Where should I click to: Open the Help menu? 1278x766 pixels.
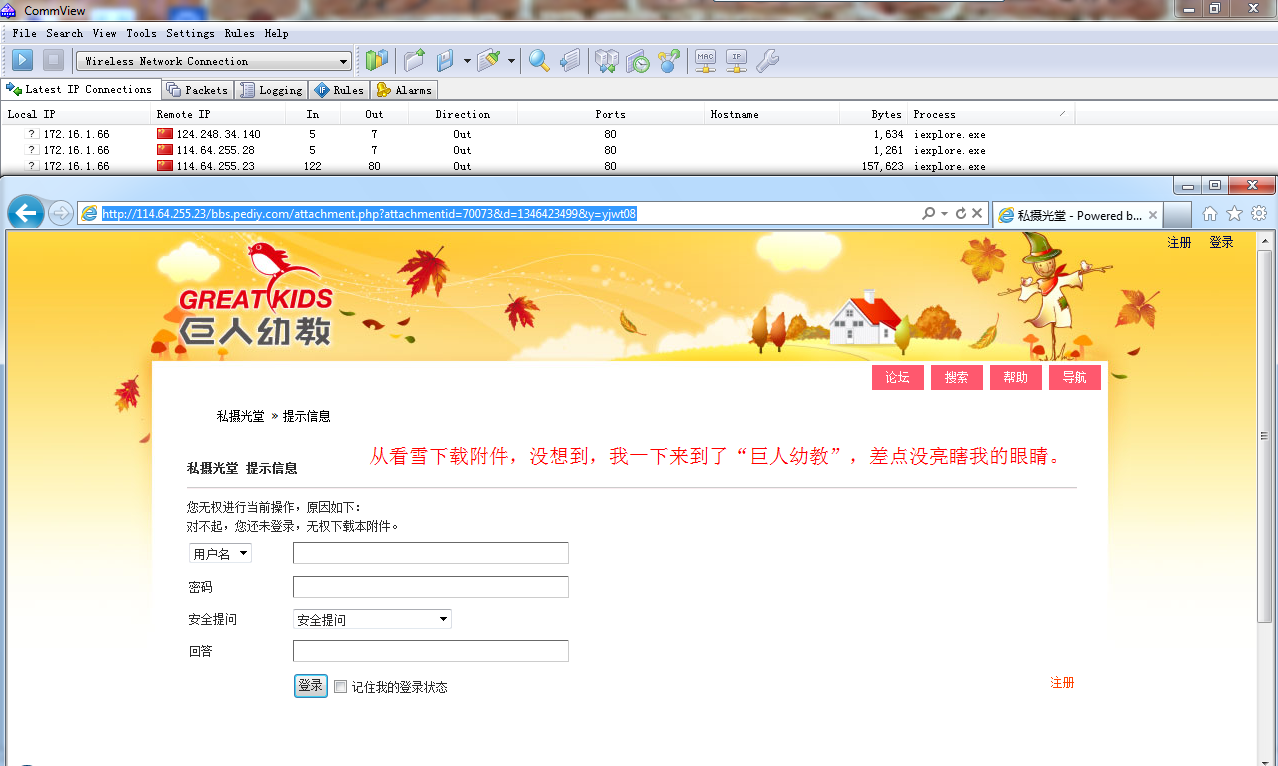(x=276, y=33)
